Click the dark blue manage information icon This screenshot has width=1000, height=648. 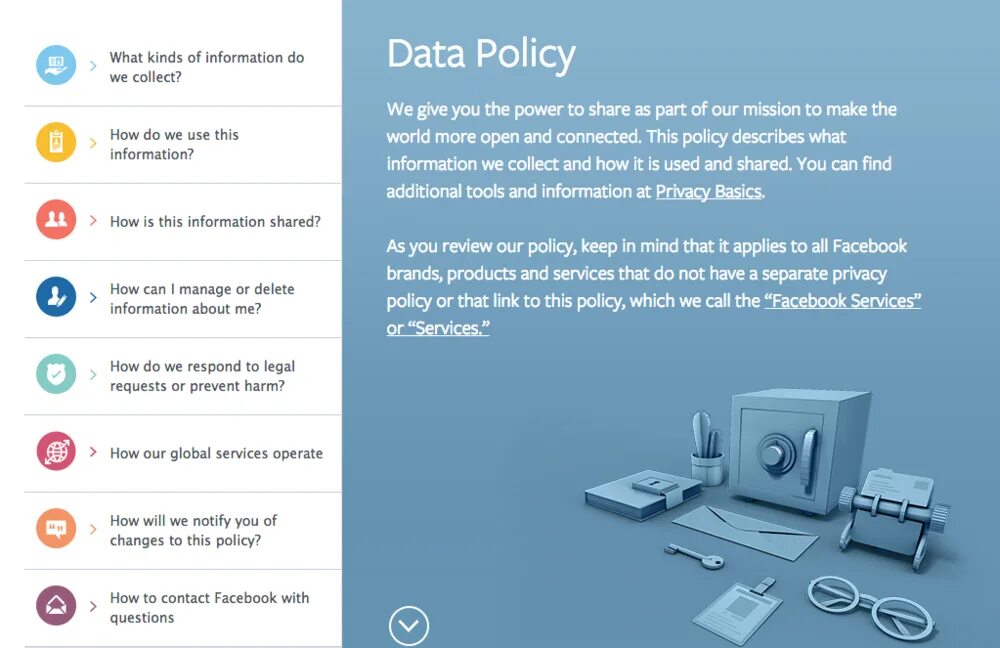click(x=56, y=298)
